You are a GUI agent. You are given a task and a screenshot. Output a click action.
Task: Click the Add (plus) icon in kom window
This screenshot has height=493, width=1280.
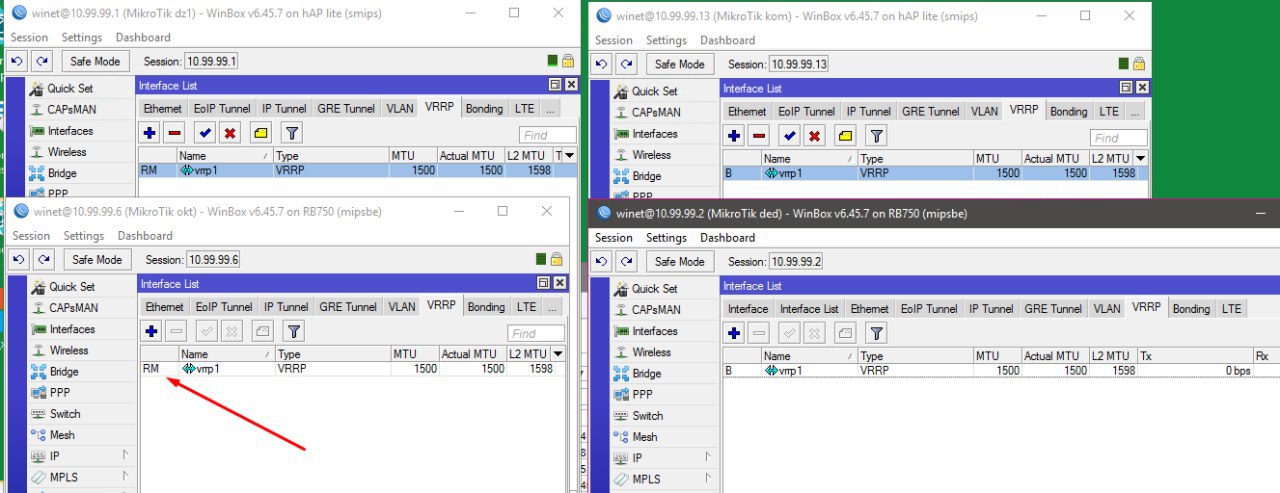[x=734, y=136]
